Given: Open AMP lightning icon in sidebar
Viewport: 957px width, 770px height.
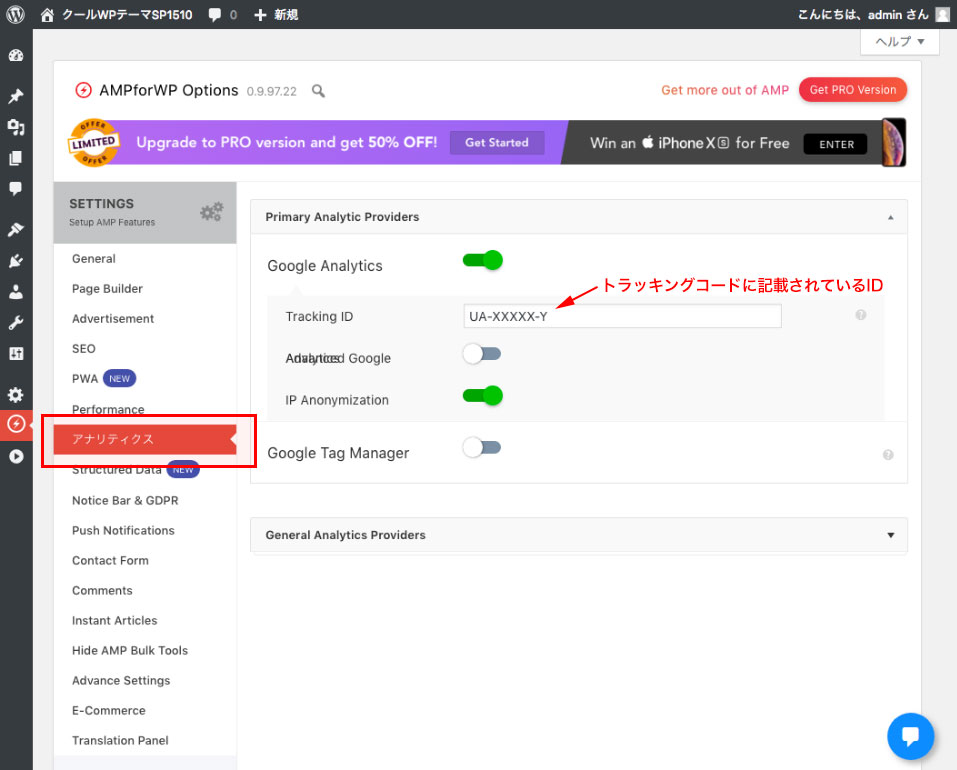Looking at the screenshot, I should [x=16, y=423].
